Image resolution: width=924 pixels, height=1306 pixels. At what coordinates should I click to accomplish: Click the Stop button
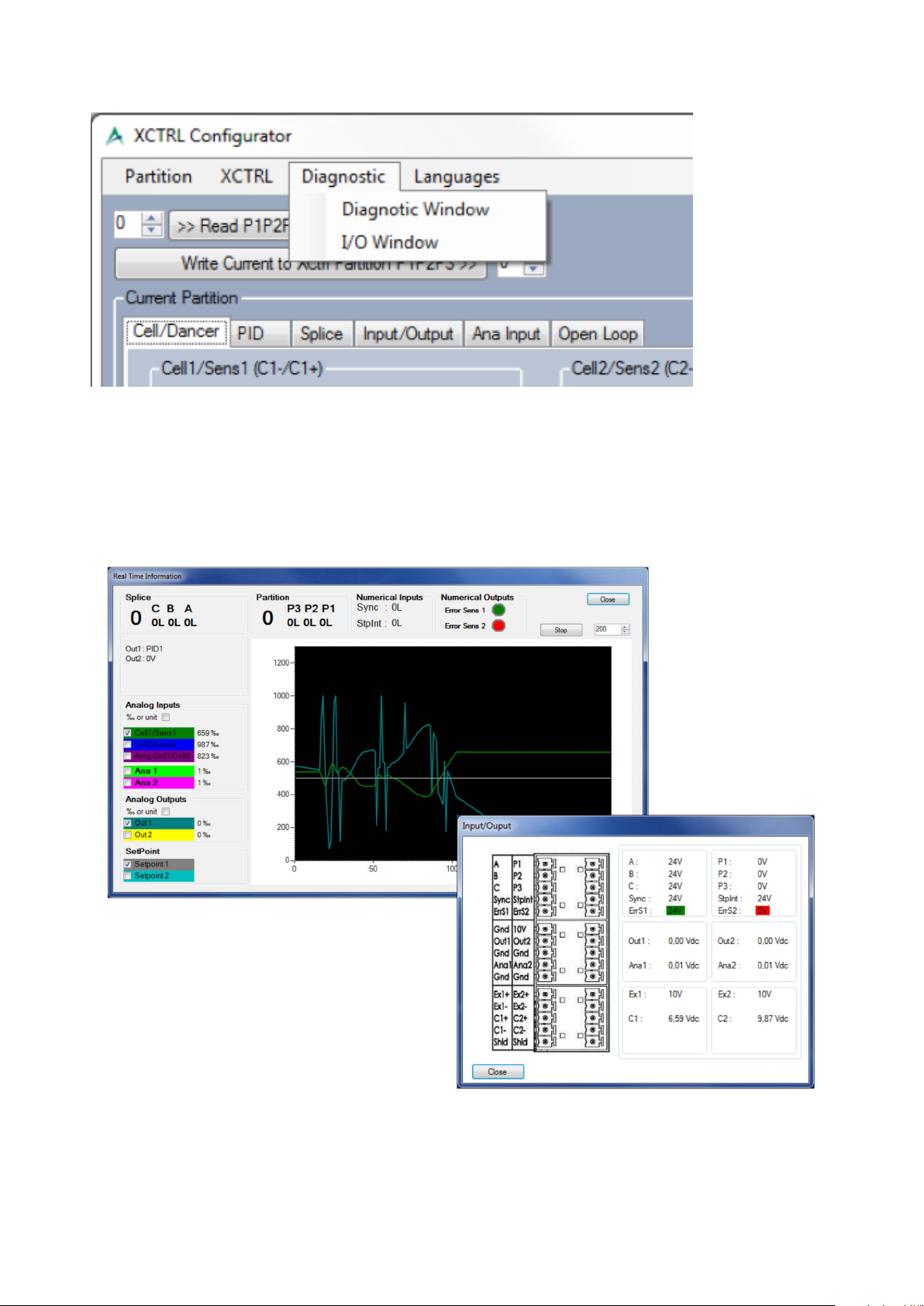point(560,630)
